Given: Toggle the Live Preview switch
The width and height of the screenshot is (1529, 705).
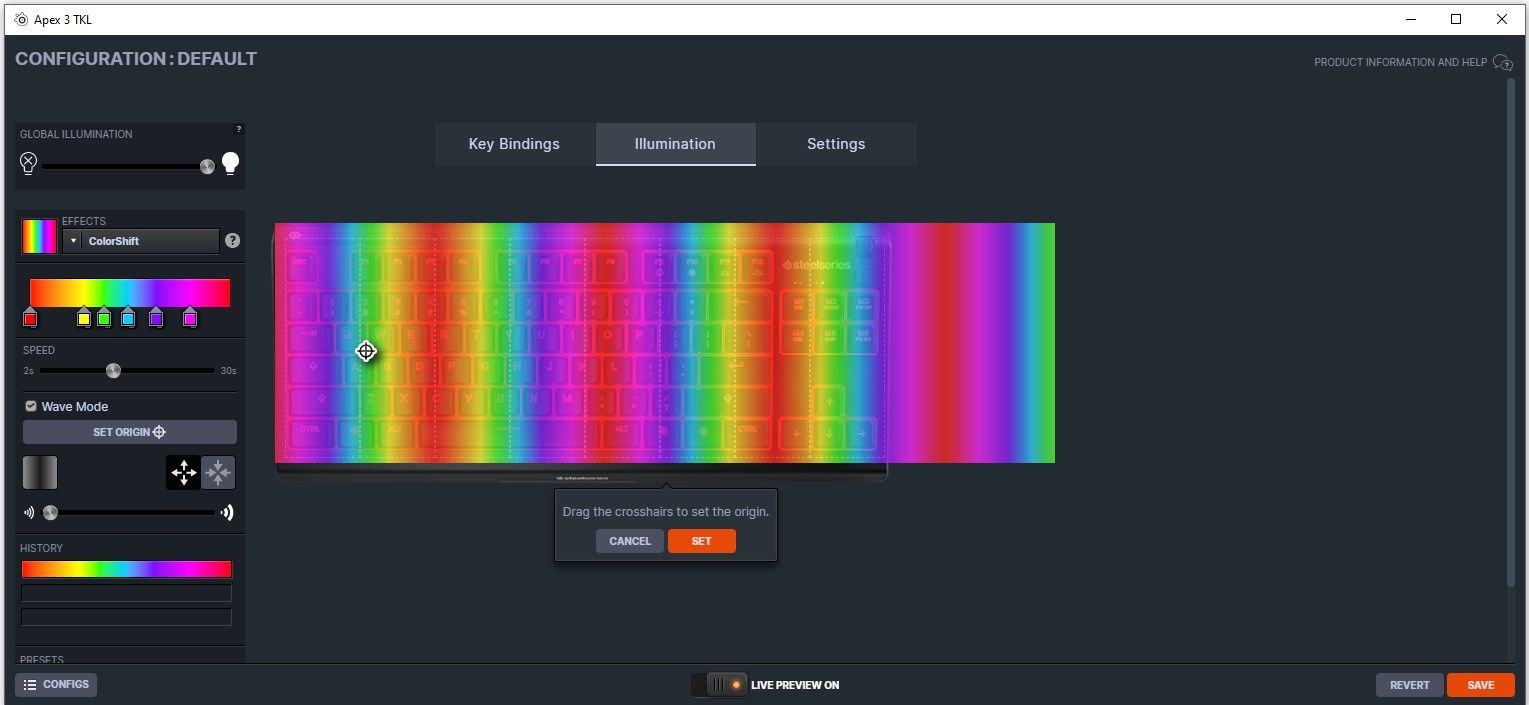Looking at the screenshot, I should pyautogui.click(x=719, y=685).
